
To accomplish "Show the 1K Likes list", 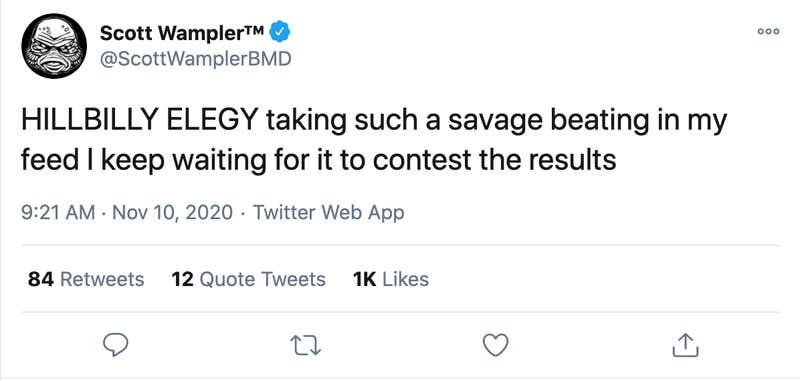I will [x=390, y=279].
